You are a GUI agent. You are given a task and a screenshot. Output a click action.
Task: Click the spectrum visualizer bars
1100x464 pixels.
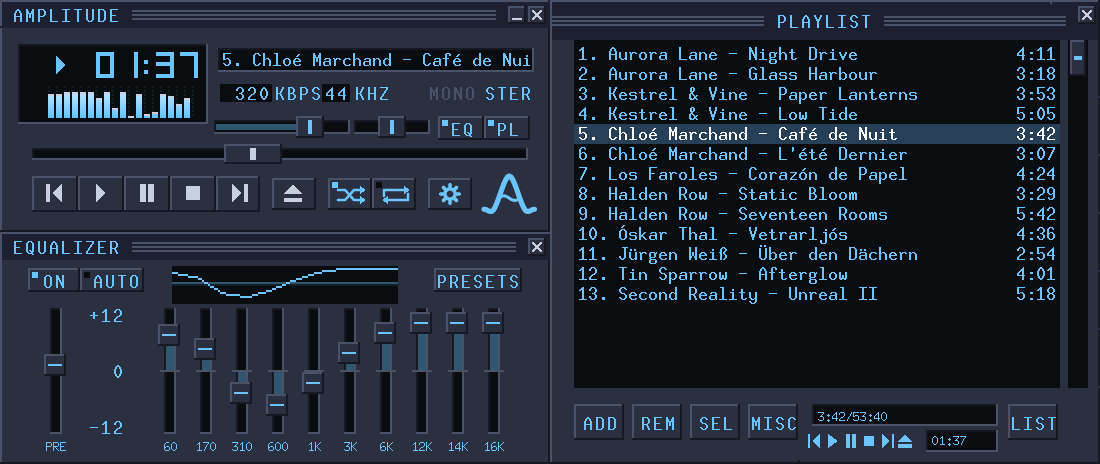click(119, 104)
